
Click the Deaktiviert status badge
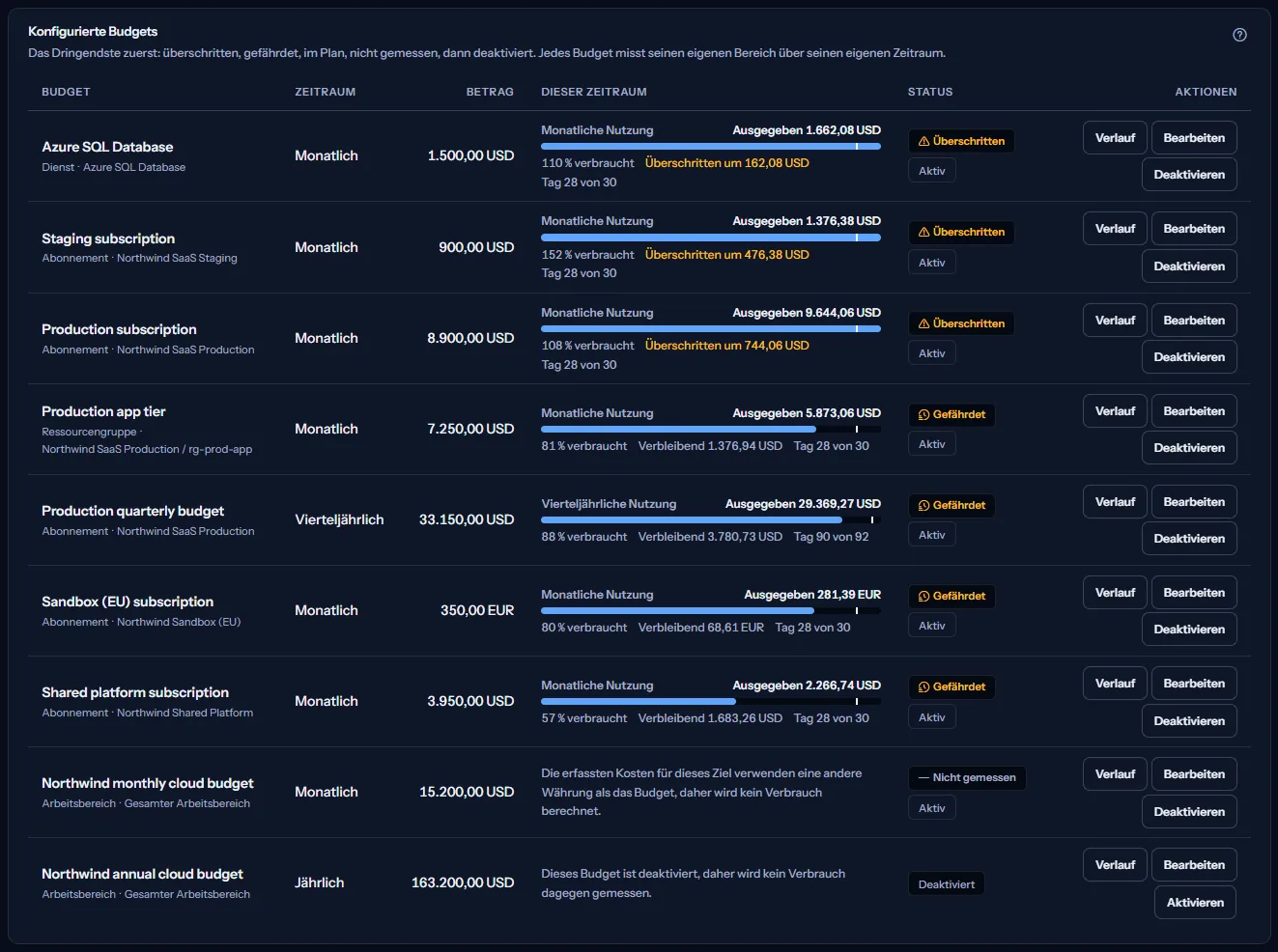pyautogui.click(x=947, y=884)
